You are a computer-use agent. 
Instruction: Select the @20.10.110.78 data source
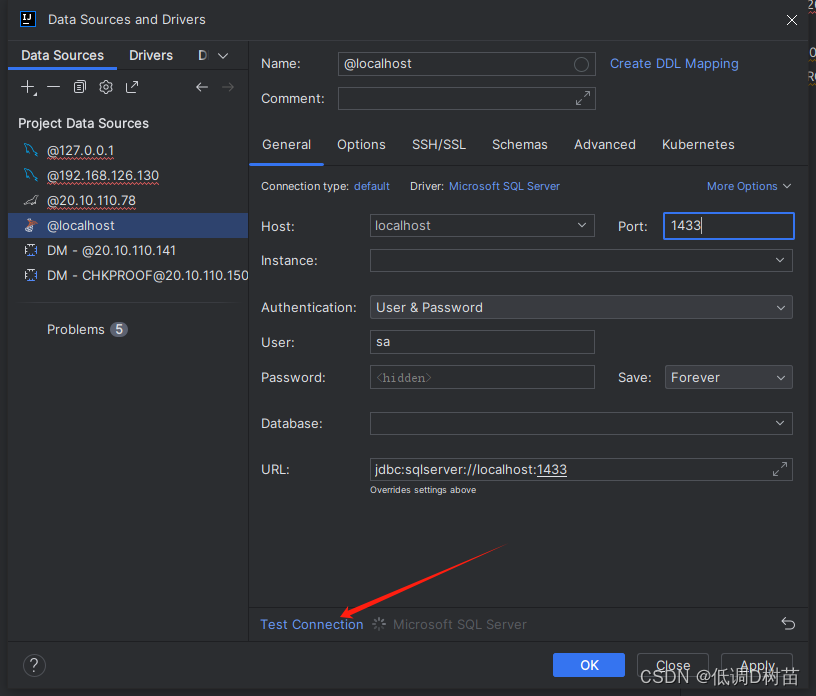pyautogui.click(x=128, y=200)
